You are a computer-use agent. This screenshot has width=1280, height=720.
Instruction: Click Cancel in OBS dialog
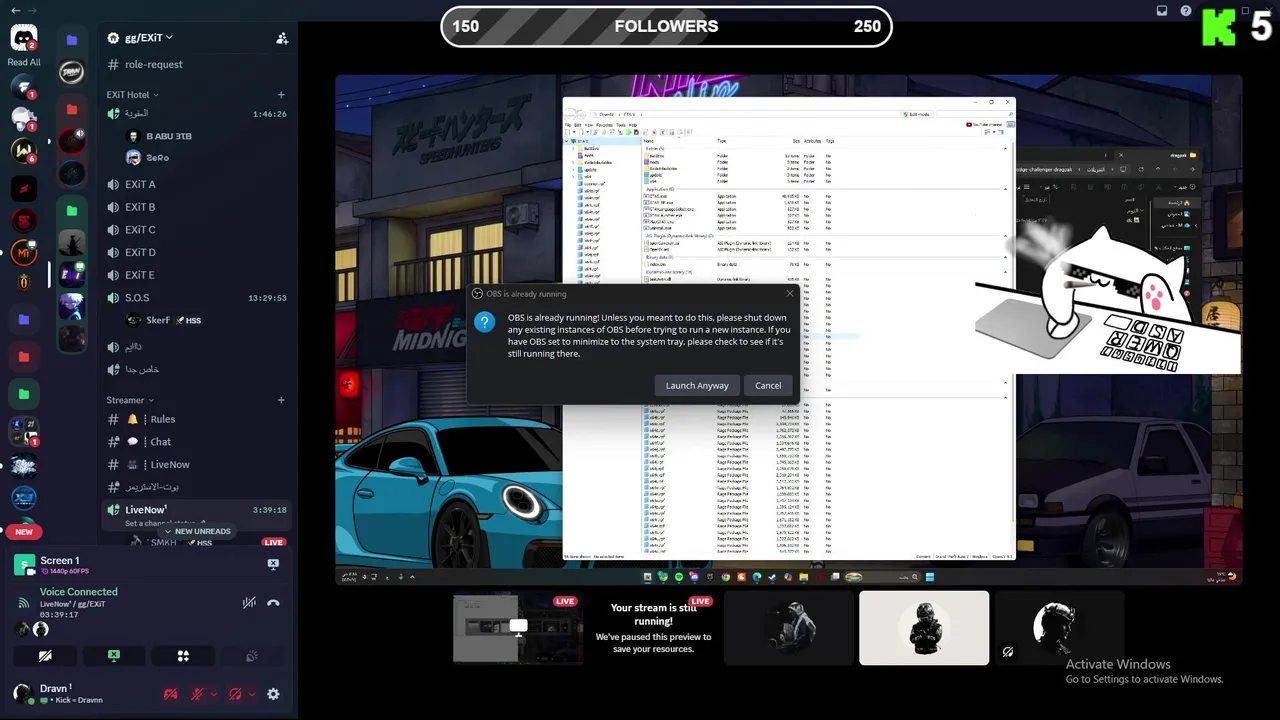coord(768,386)
